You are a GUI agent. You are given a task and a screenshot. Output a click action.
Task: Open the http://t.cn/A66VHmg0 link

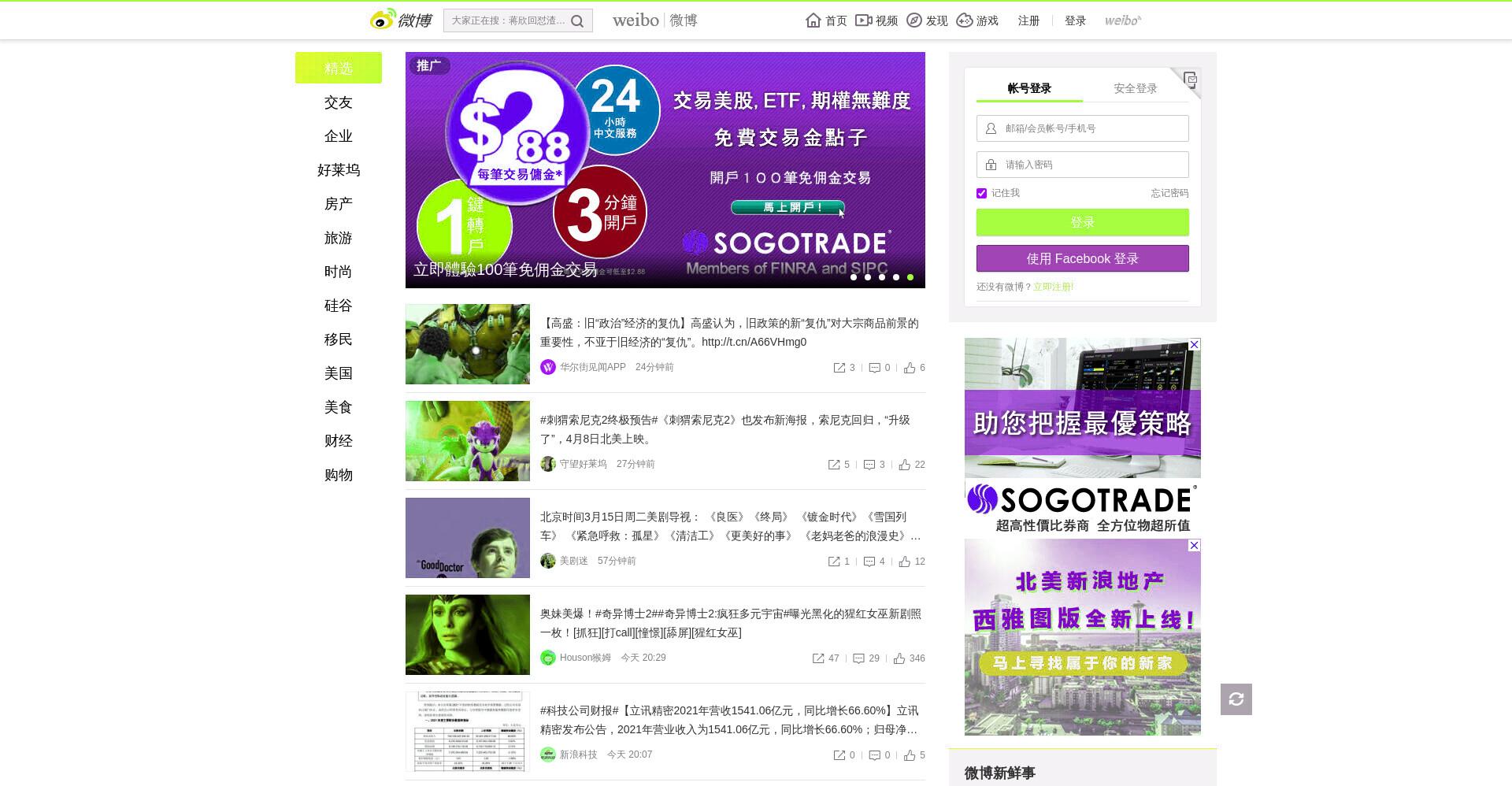(x=754, y=342)
